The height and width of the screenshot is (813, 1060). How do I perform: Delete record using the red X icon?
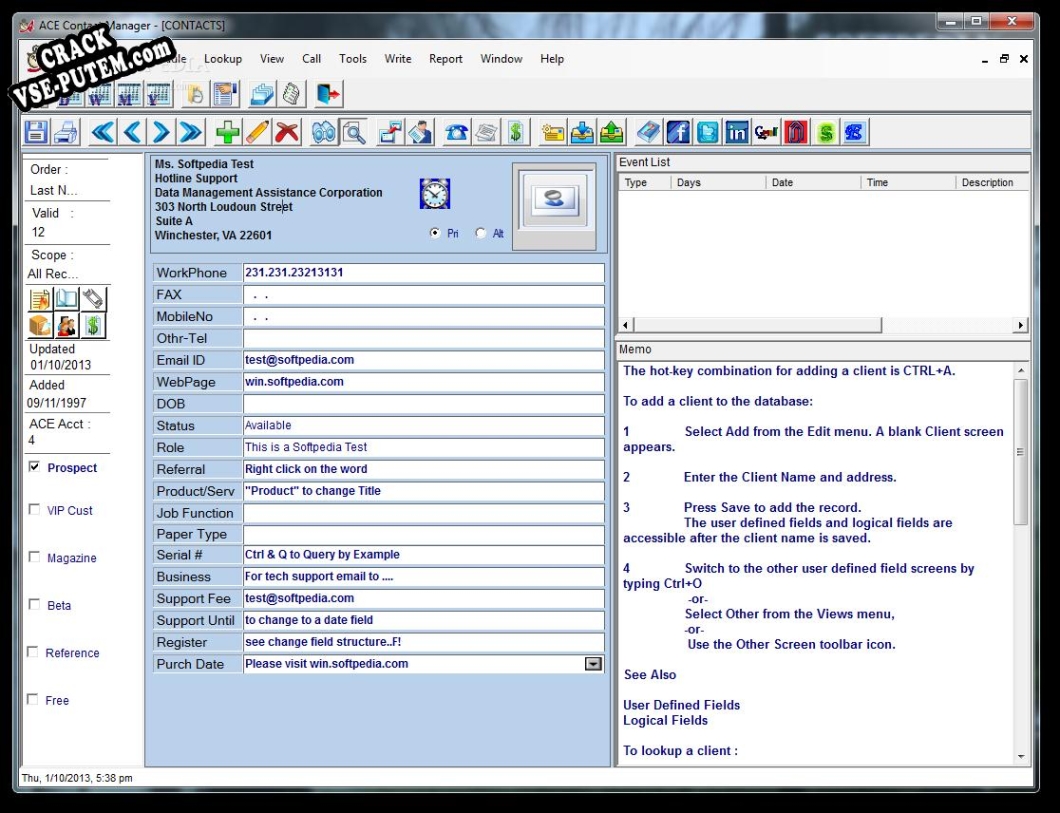(287, 132)
